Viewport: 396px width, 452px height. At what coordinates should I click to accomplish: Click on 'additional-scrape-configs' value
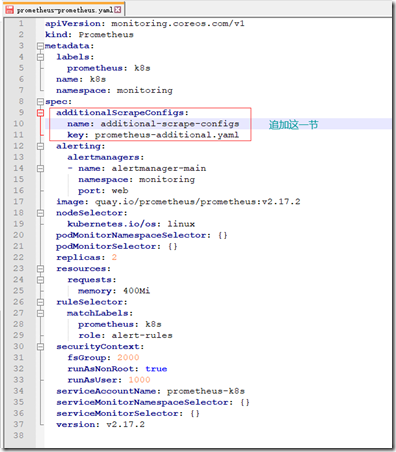pyautogui.click(x=170, y=124)
